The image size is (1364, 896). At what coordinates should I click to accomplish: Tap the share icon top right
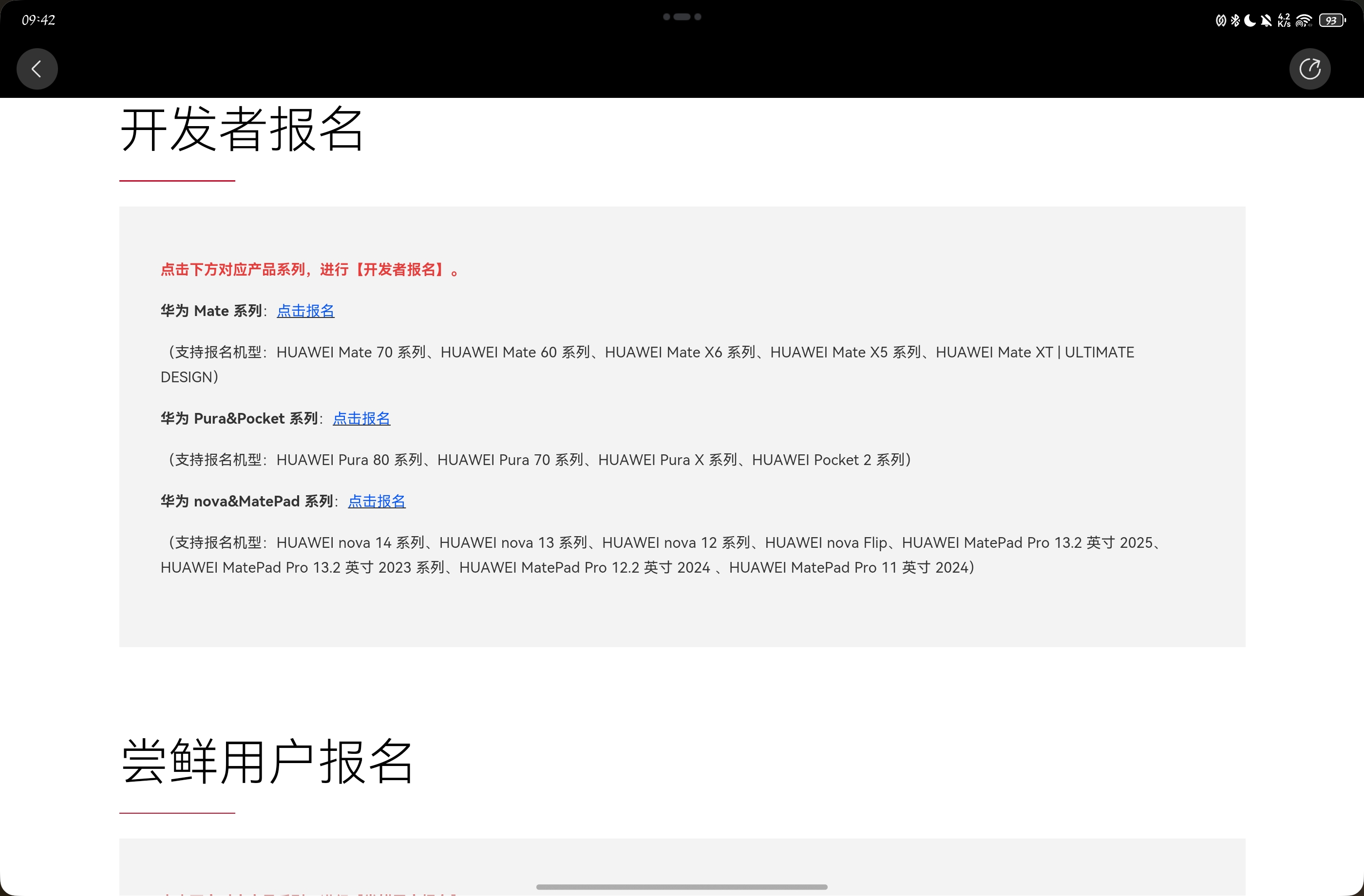click(x=1309, y=69)
